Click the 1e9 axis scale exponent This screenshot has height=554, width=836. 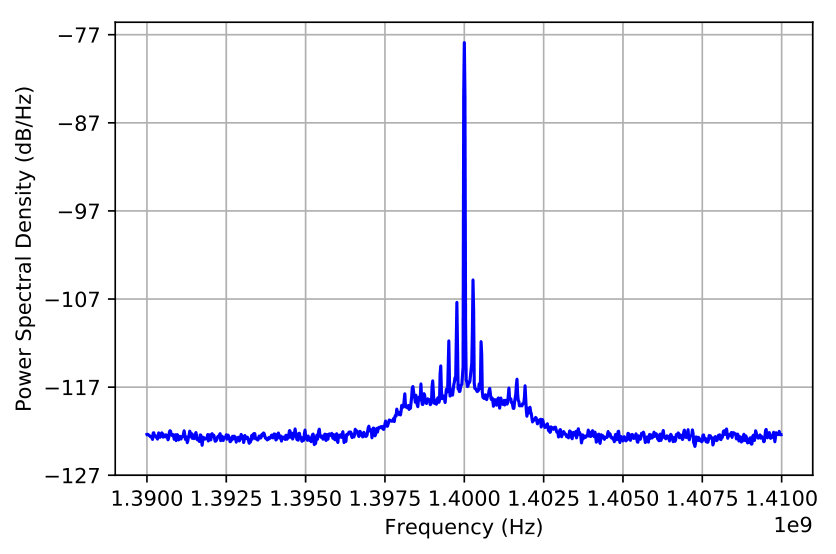click(793, 525)
